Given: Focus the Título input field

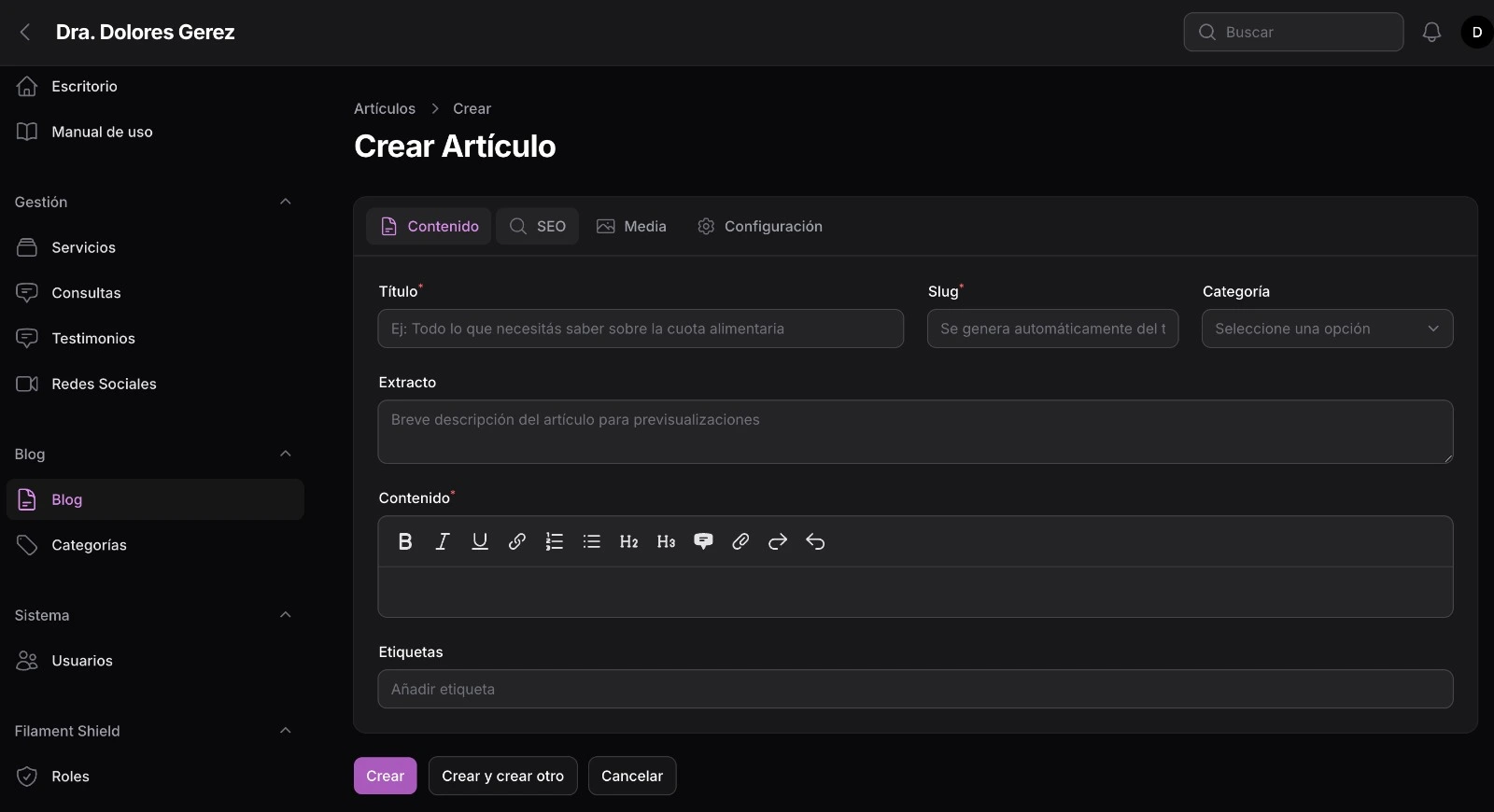Looking at the screenshot, I should pos(641,329).
